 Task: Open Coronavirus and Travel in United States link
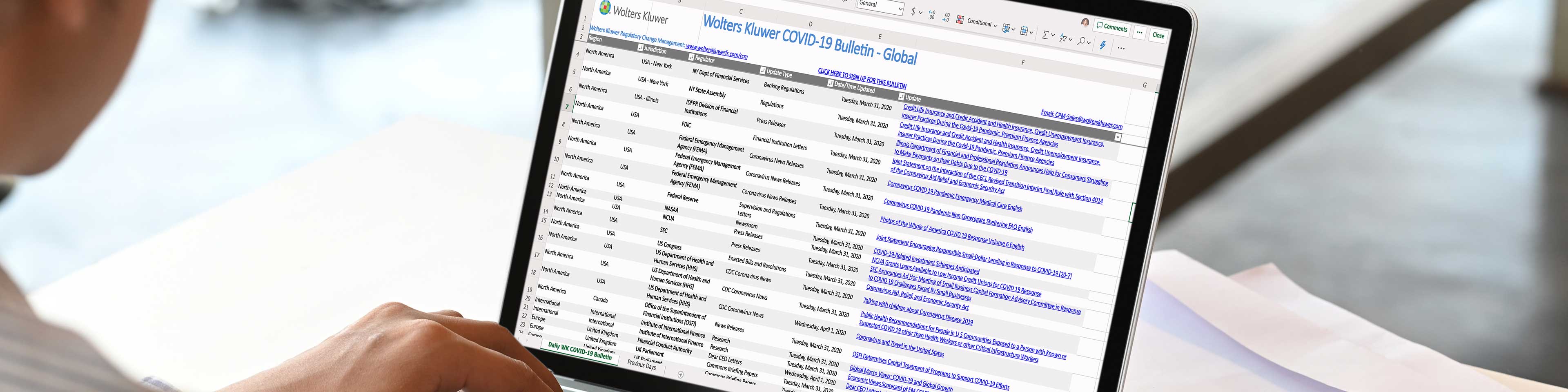[x=900, y=345]
